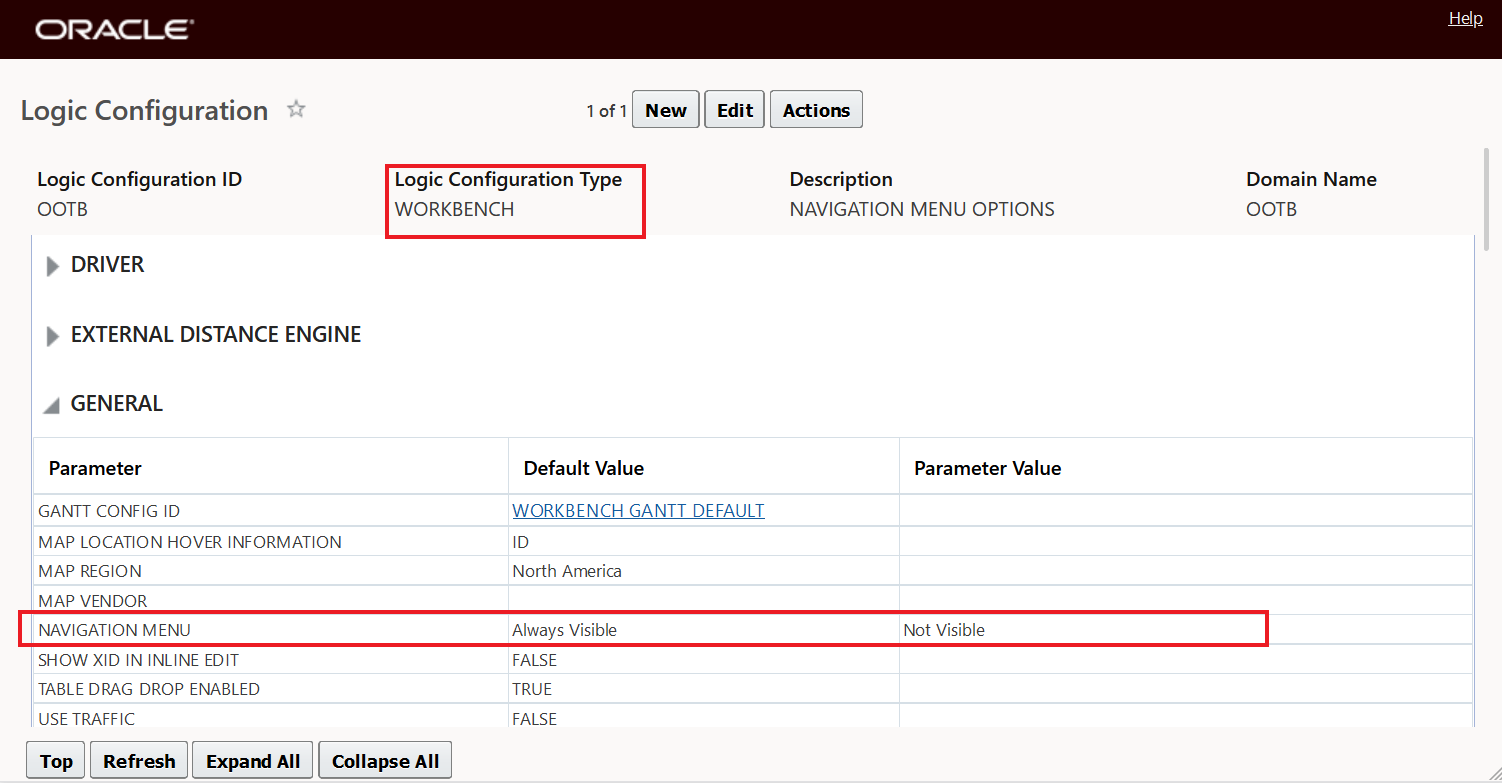1502x783 pixels.
Task: Click the GANTT CONFIG ID parameter
Action: click(x=109, y=511)
